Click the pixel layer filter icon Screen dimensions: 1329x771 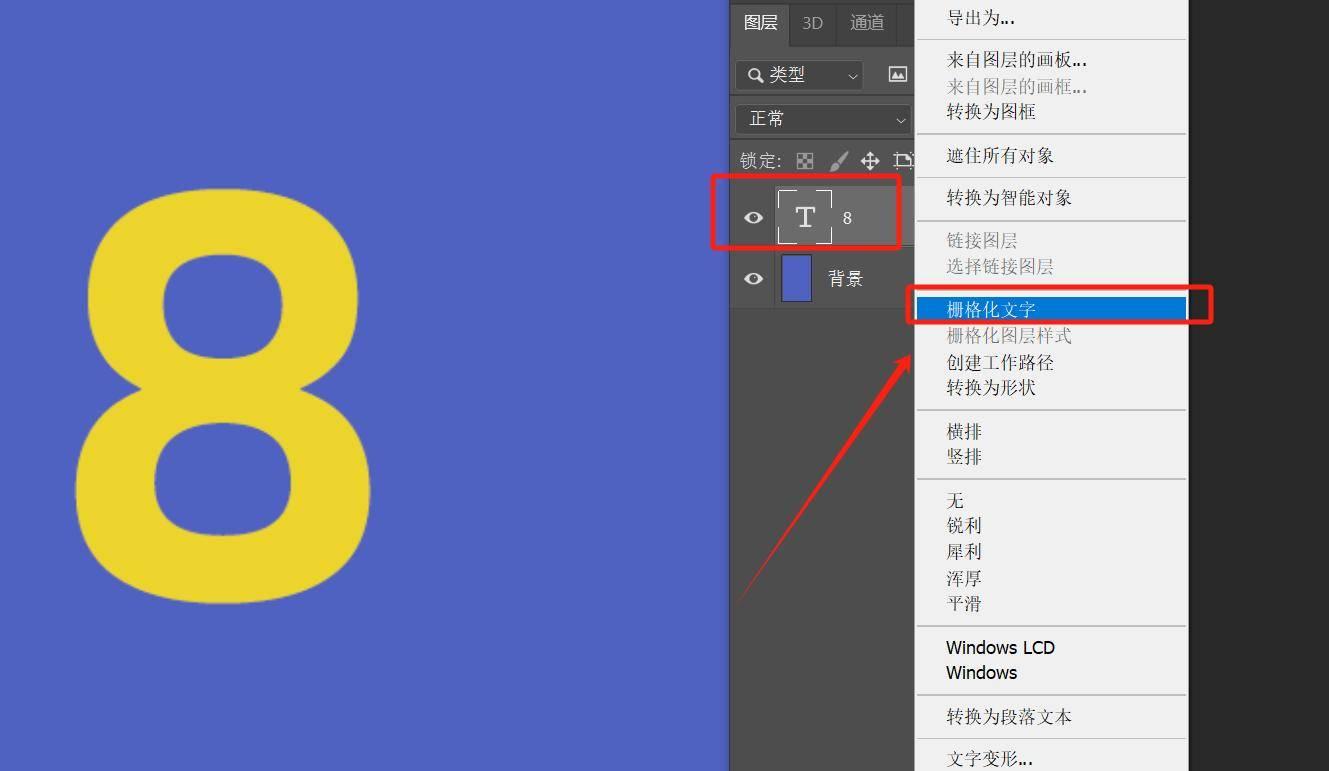point(898,75)
